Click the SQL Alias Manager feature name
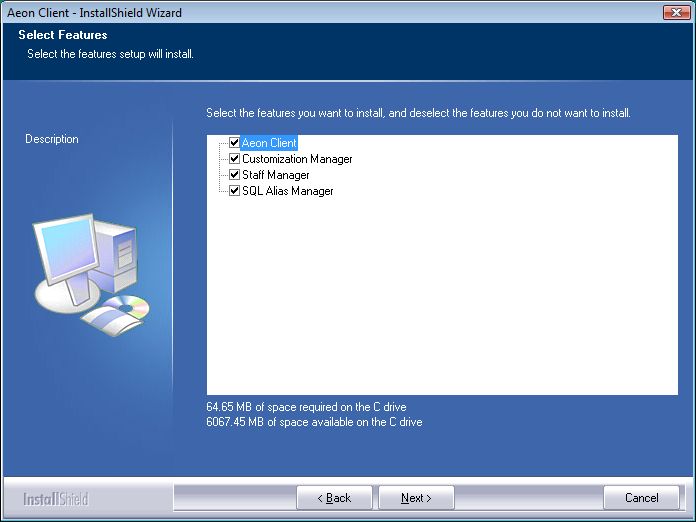The height and width of the screenshot is (522, 696). coord(287,191)
